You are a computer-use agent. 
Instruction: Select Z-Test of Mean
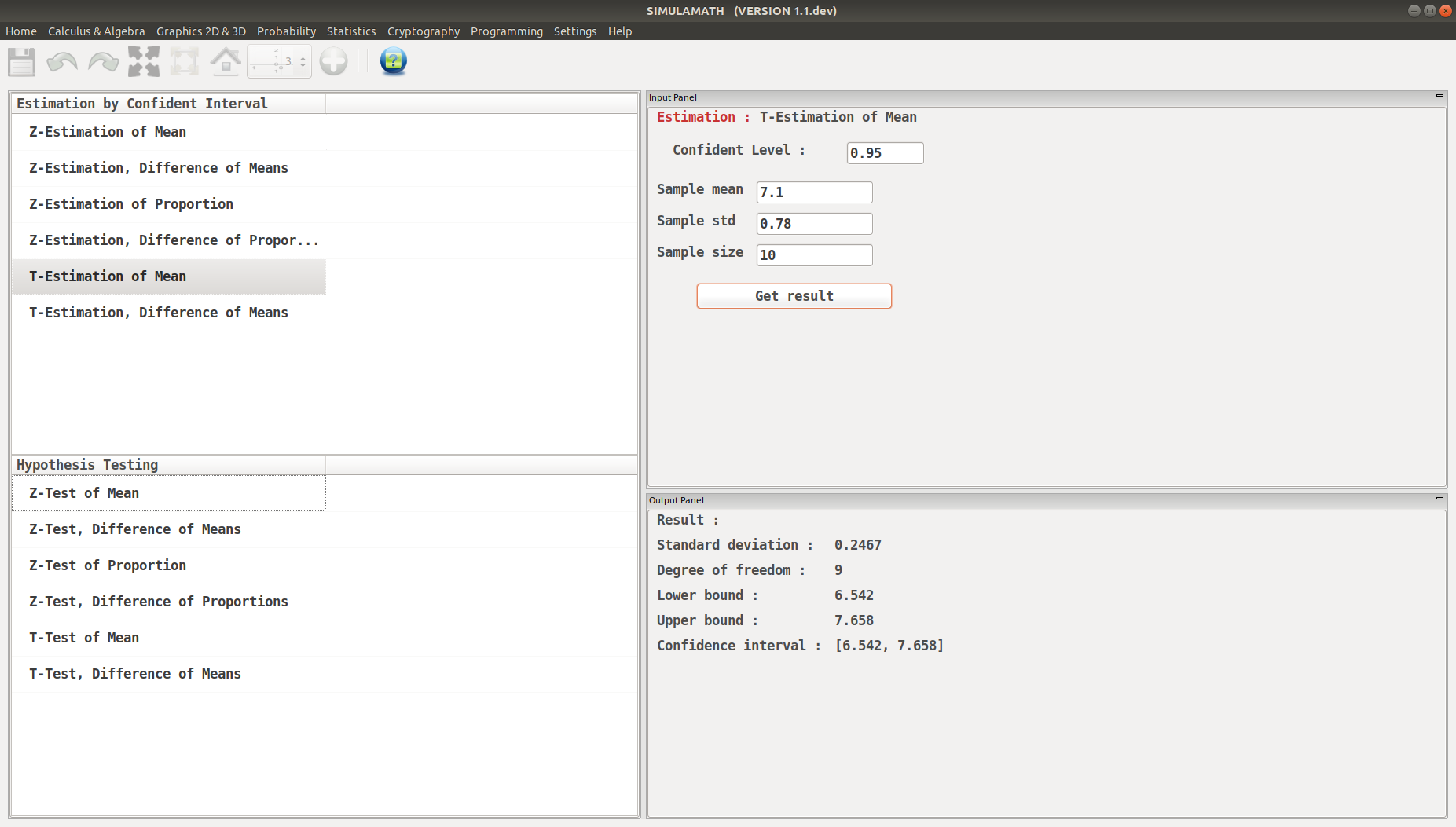[x=169, y=493]
